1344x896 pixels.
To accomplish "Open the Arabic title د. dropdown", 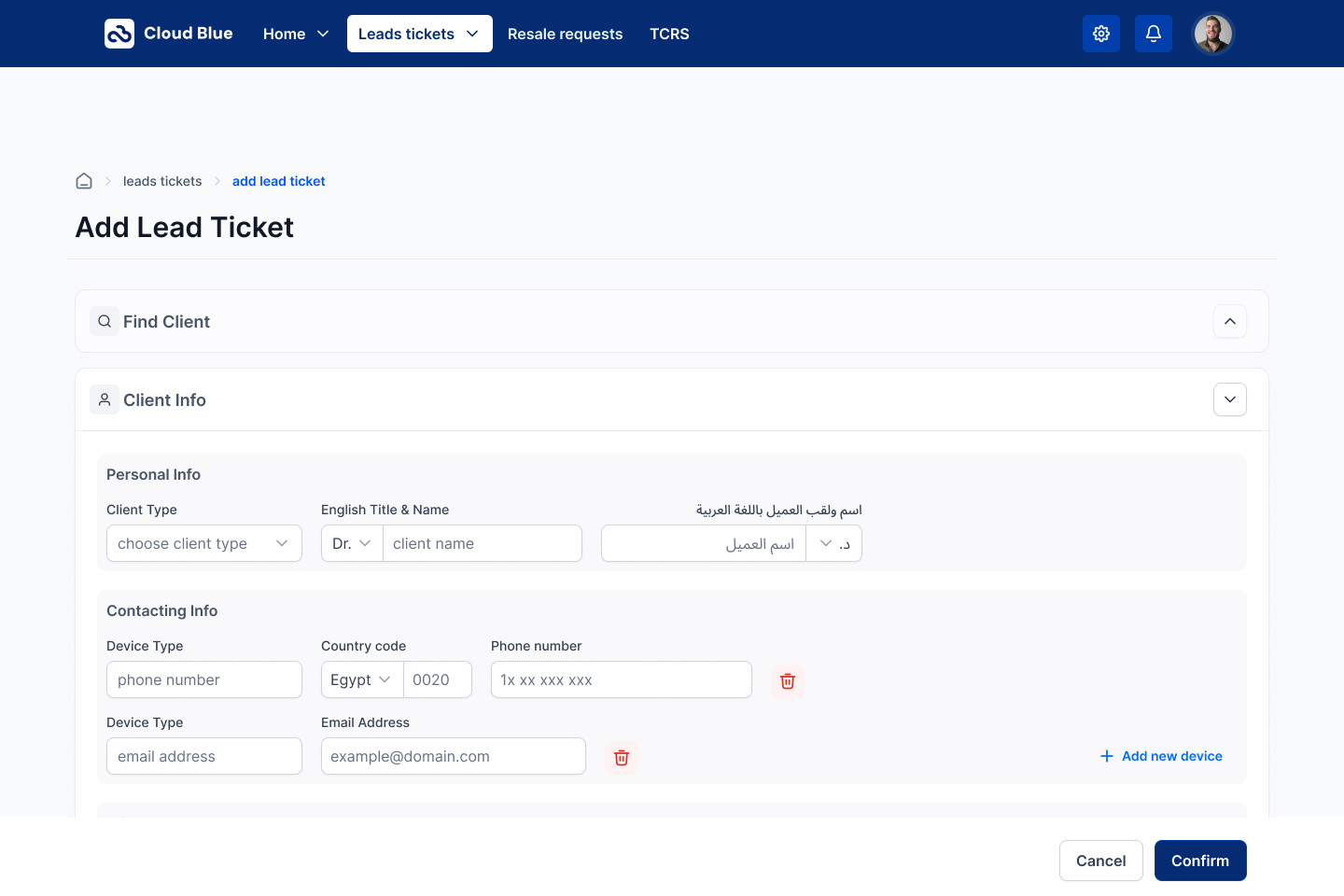I will [834, 543].
